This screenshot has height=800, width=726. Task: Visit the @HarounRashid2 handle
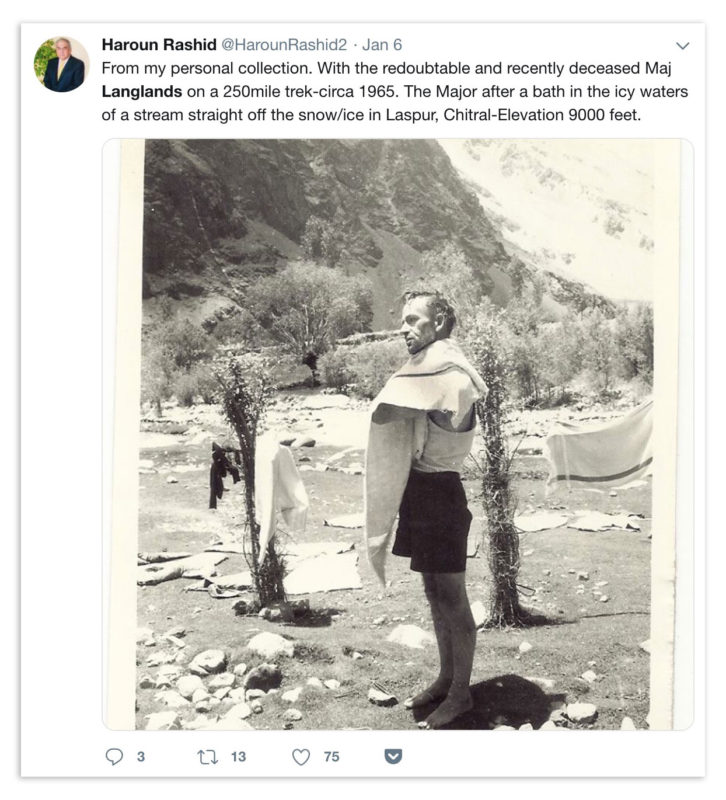(284, 45)
